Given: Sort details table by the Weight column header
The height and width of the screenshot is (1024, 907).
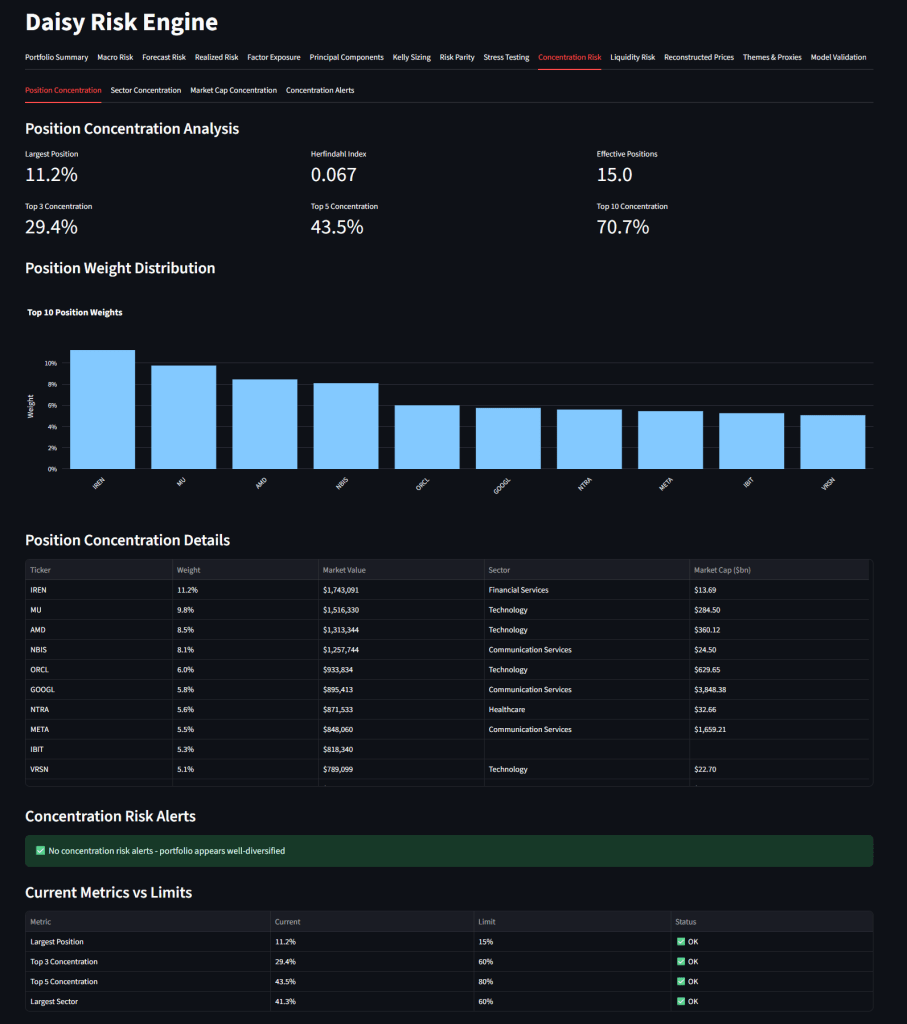Looking at the screenshot, I should click(188, 570).
